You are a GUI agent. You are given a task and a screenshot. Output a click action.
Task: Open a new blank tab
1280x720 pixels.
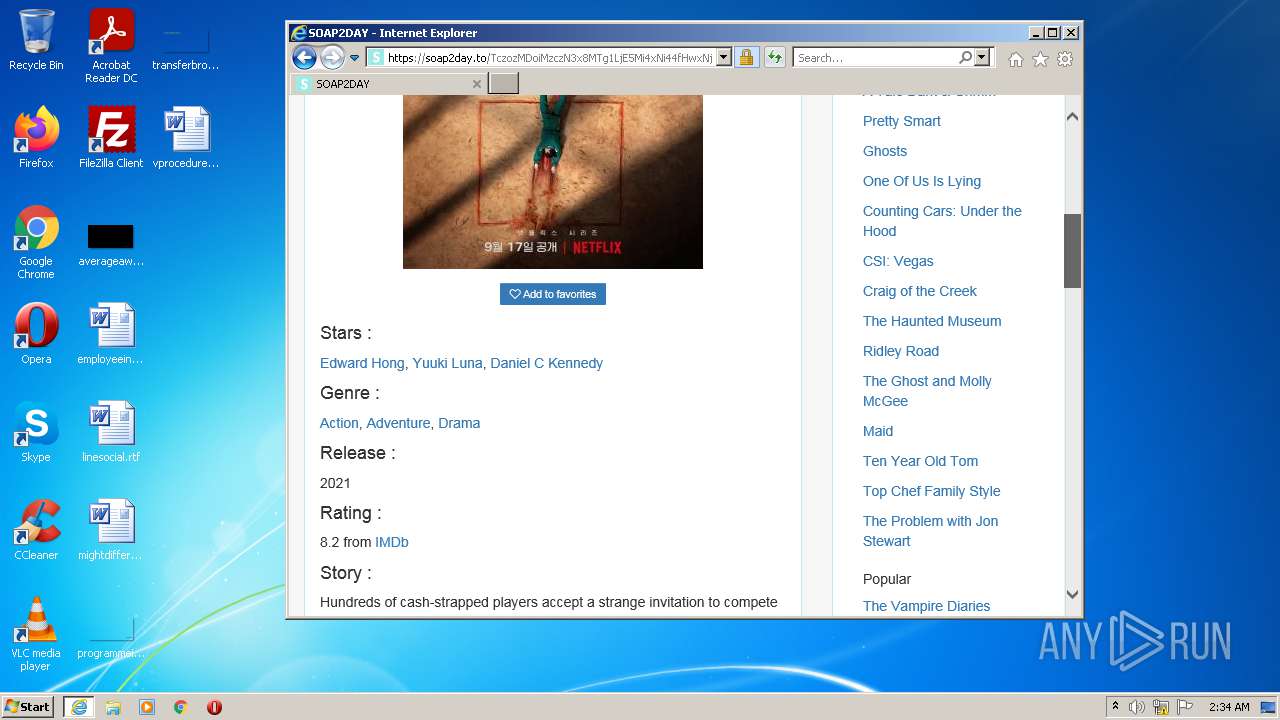(503, 83)
